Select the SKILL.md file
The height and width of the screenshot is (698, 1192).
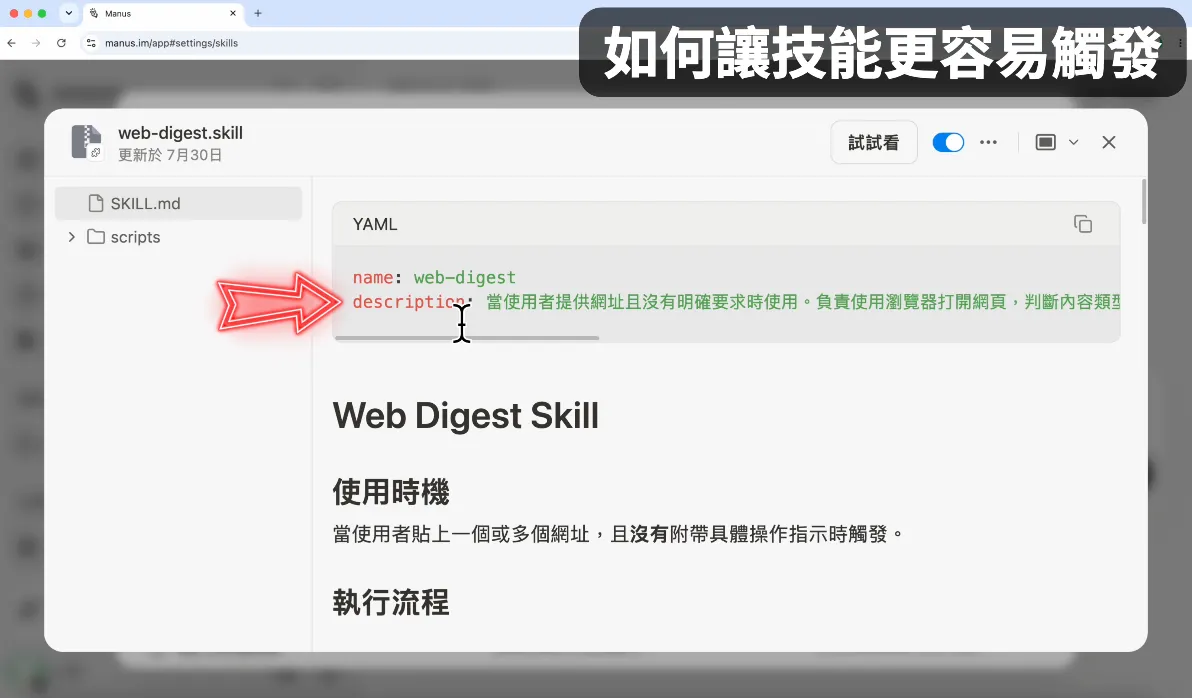click(x=179, y=203)
